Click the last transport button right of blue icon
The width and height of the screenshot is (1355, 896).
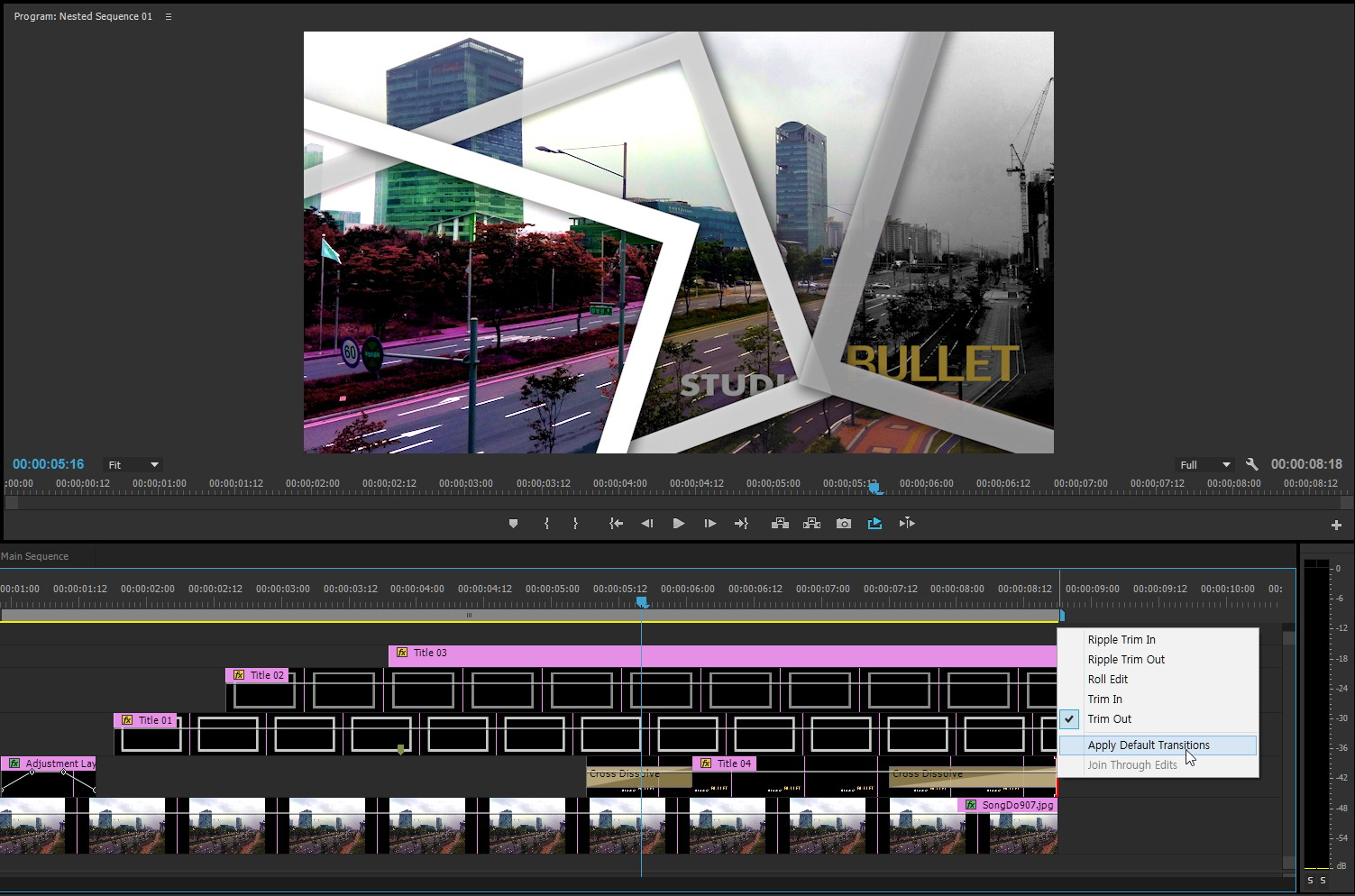907,524
